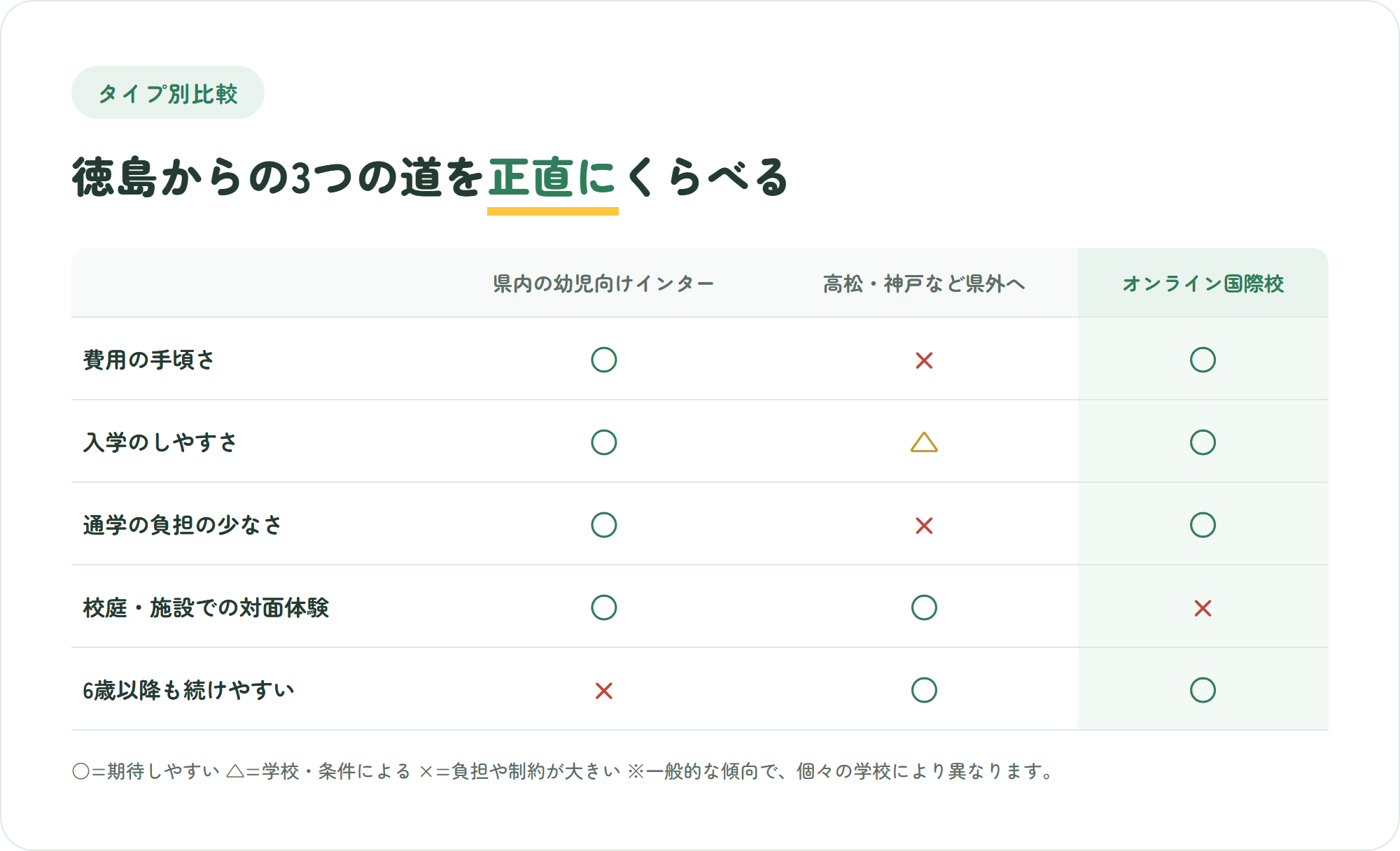Select the 県内の幼児向けインター column header
Viewport: 1400px width, 851px height.
coord(603,283)
